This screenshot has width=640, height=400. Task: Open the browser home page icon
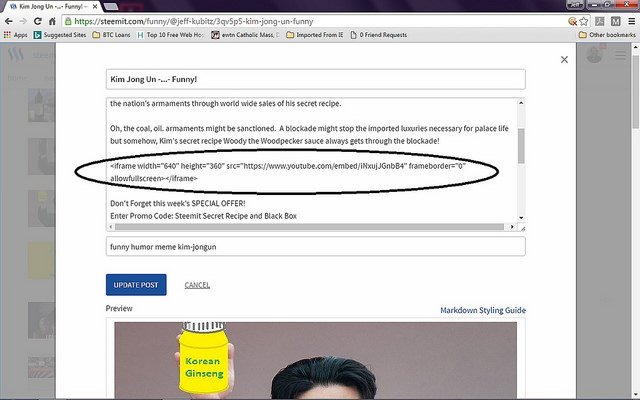coord(52,22)
